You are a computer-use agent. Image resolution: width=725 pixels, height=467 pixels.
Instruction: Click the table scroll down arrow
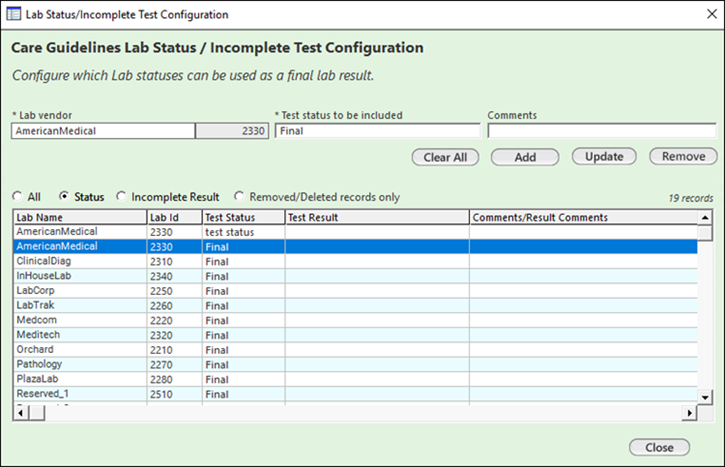tap(705, 397)
